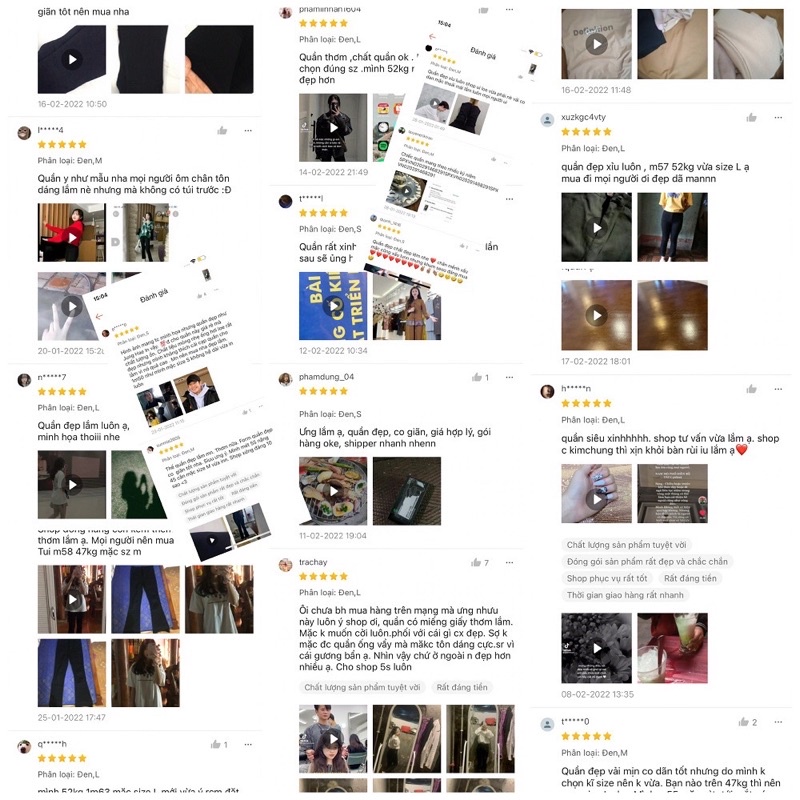Open more options on phamdung_04 review
The image size is (800, 800).
pyautogui.click(x=509, y=377)
